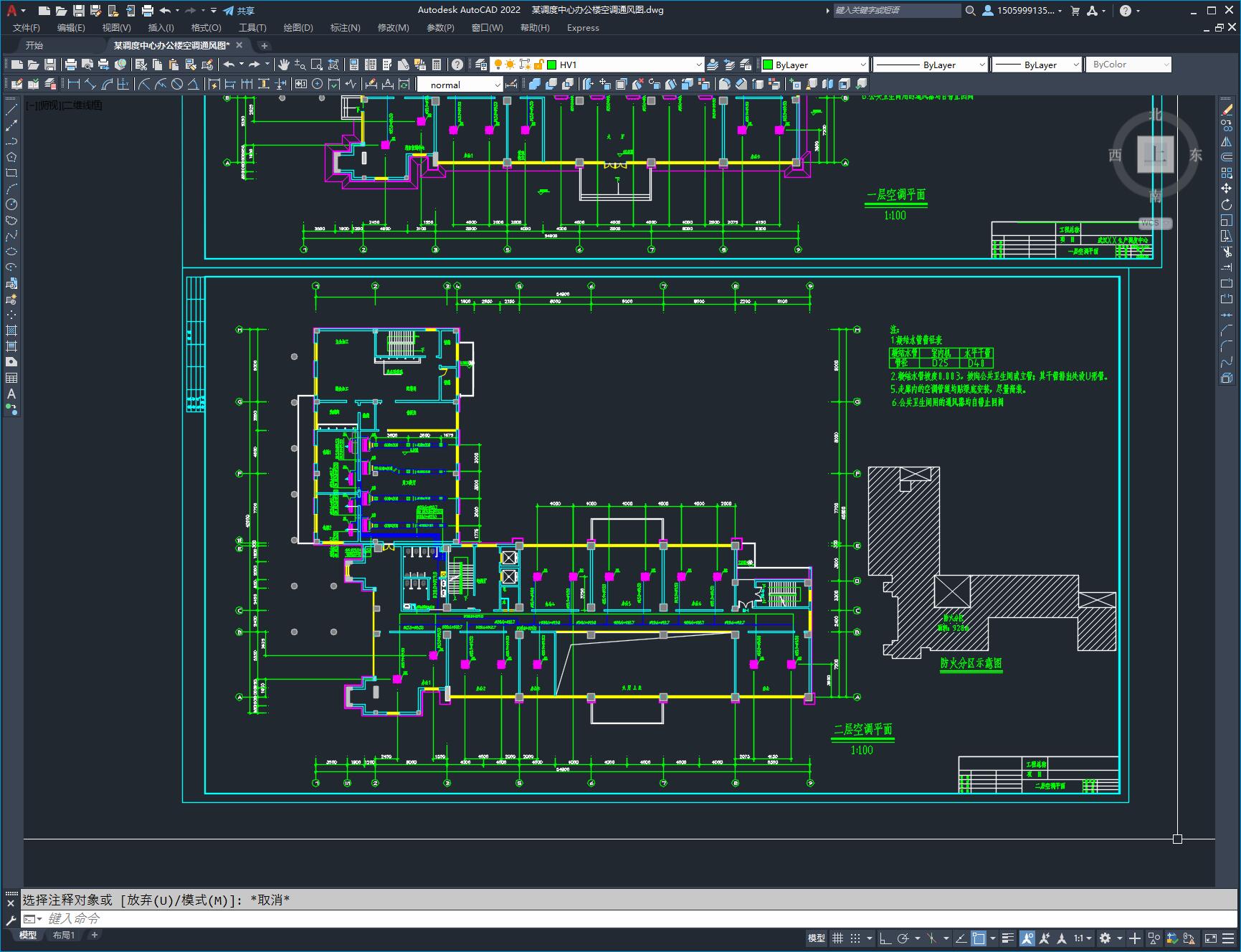Select the Move tool in the modify toolbar
1241x952 pixels.
(1227, 189)
